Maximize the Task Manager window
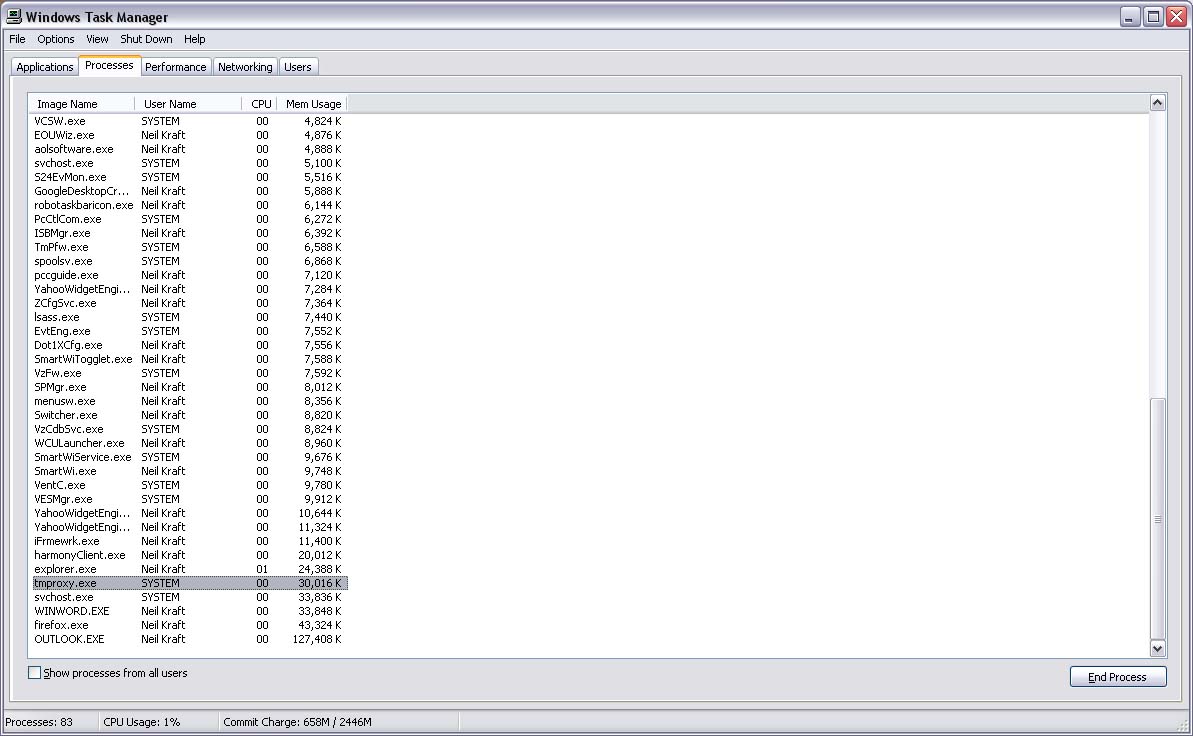 coord(1153,17)
